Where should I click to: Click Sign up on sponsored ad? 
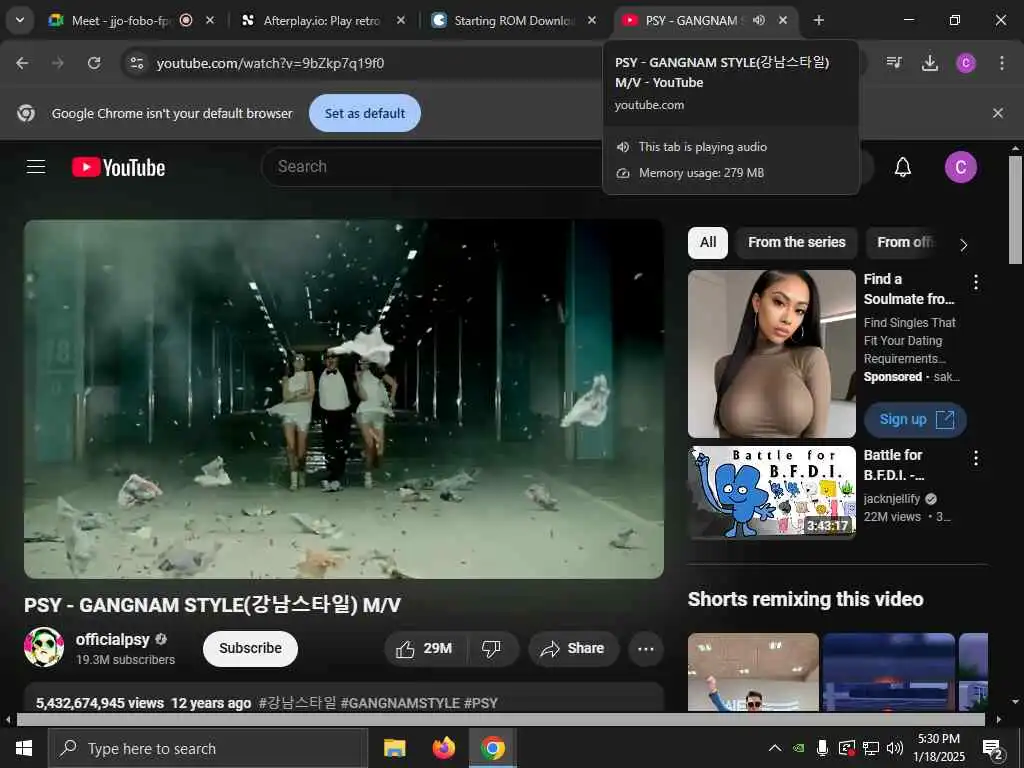pyautogui.click(x=916, y=420)
